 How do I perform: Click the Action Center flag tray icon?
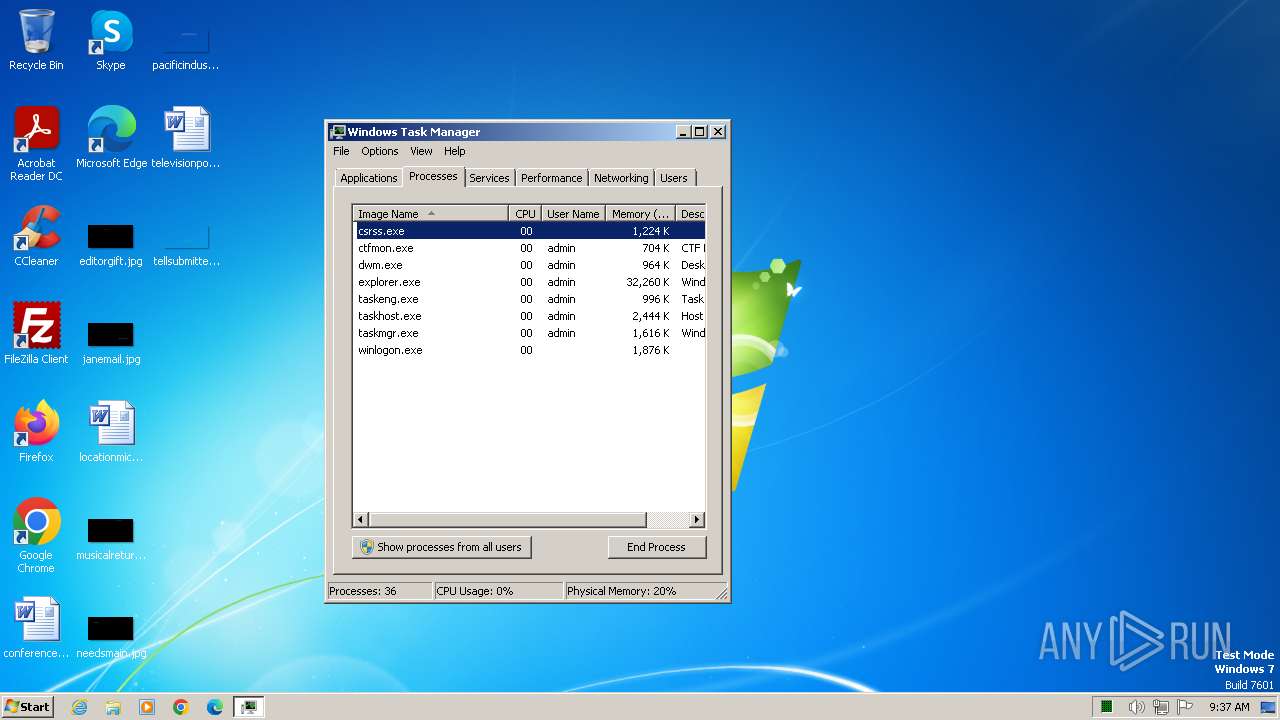1186,707
